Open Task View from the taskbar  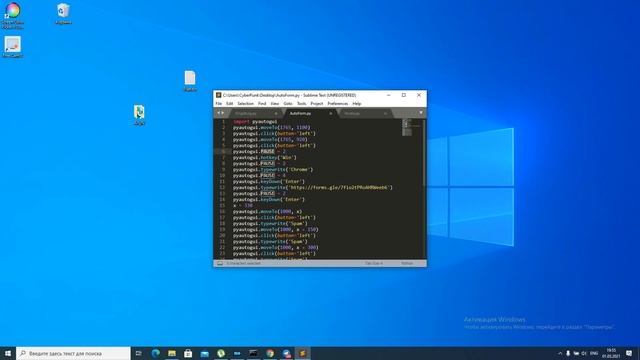pyautogui.click(x=139, y=353)
